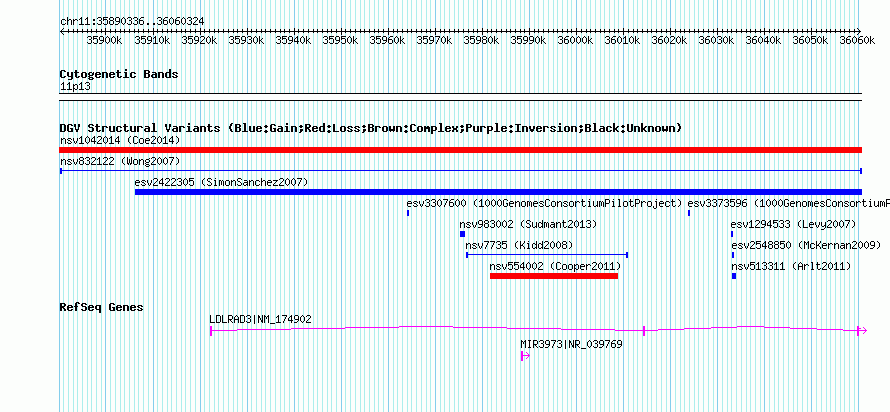Open the nsv7735 (Kidd2008) label
890x412 pixels.
pos(519,245)
